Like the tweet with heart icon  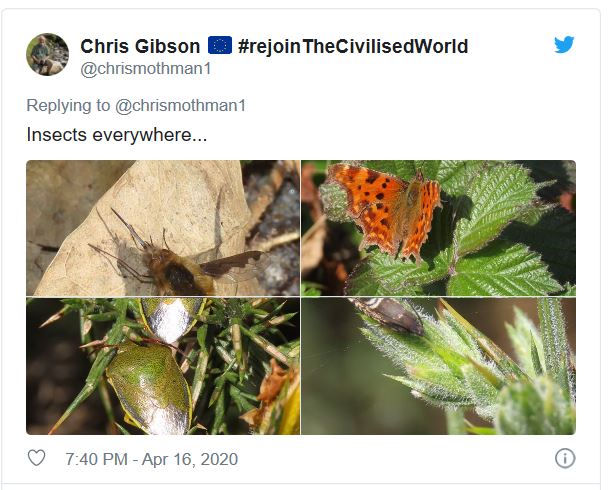coord(37,458)
